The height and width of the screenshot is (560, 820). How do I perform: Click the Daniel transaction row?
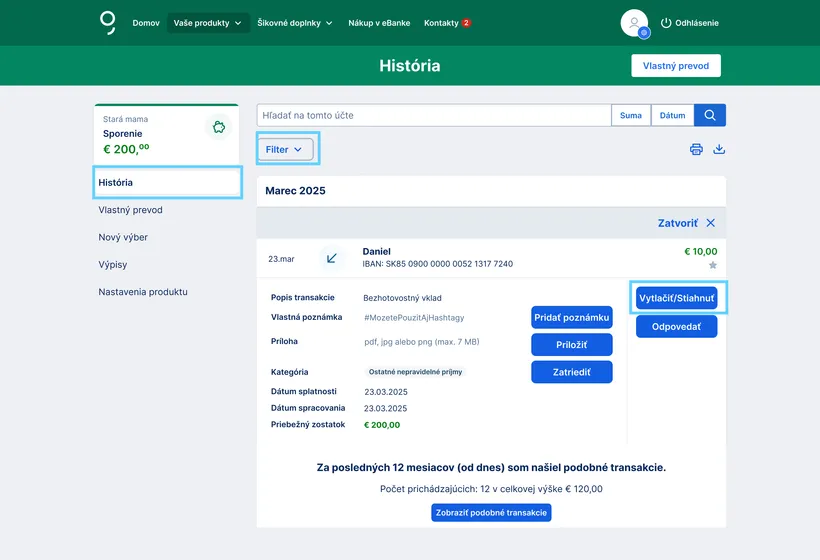pos(491,258)
